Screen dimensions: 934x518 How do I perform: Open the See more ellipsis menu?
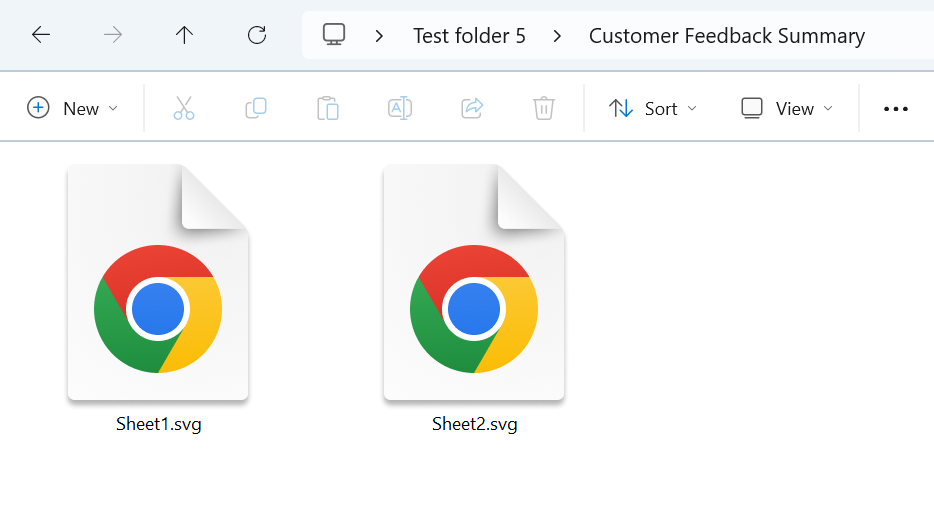pos(896,109)
